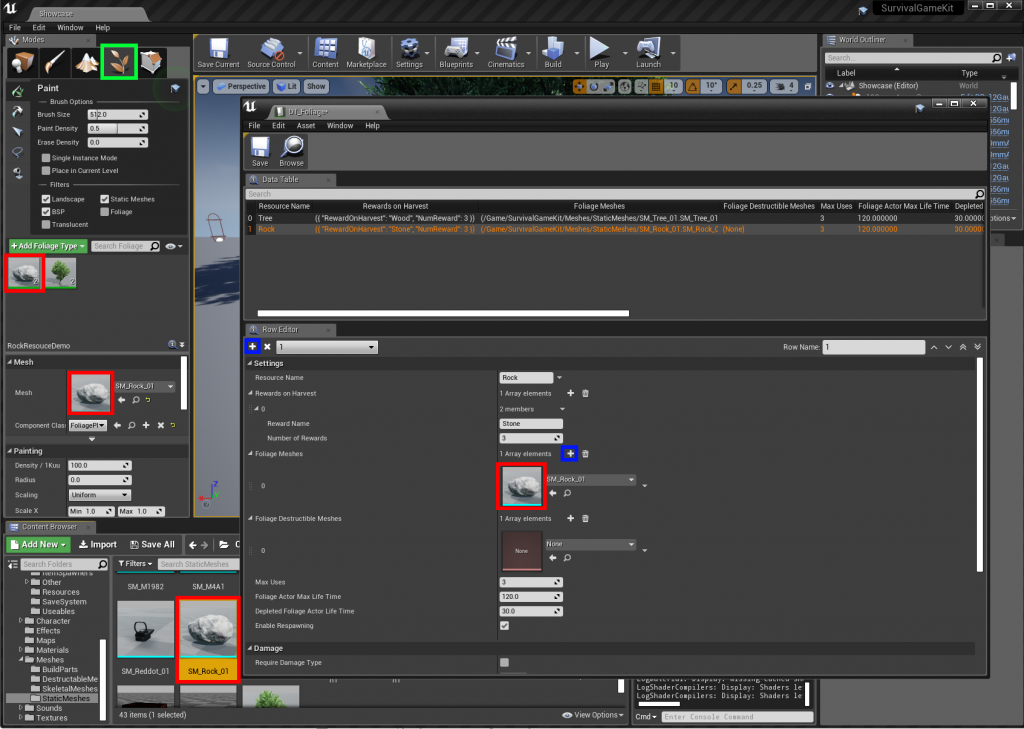Enable Single Instance Mode checkbox

46,157
